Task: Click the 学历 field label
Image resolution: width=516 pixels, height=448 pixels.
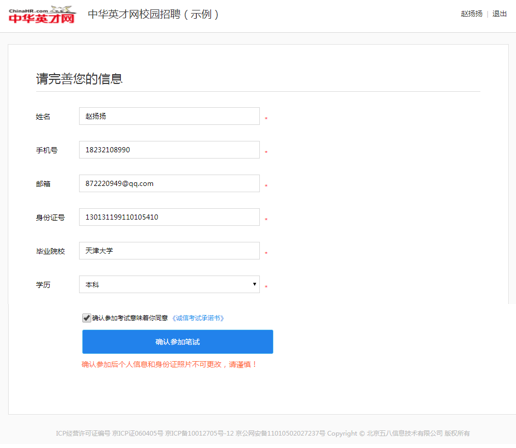Action: (43, 285)
